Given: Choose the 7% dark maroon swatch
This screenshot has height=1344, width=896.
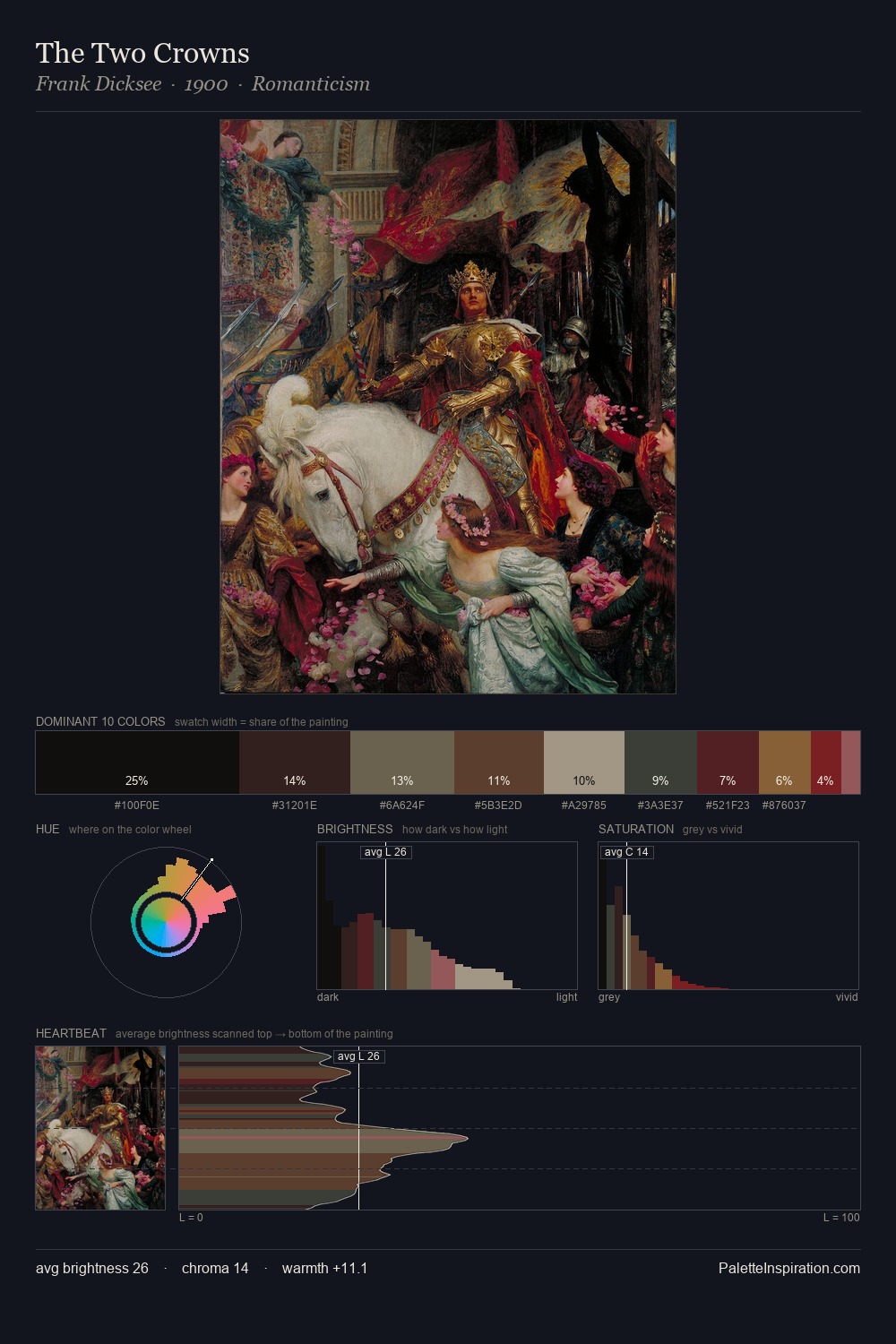Looking at the screenshot, I should [x=728, y=762].
